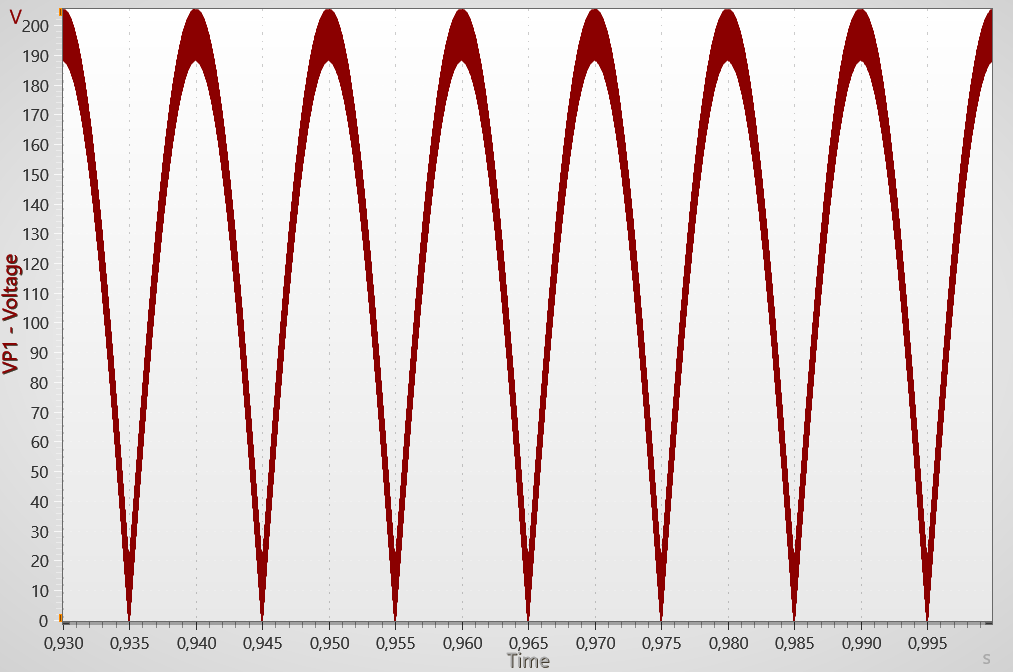
Task: Click the 0,970 tick label on time axis
Action: (595, 640)
